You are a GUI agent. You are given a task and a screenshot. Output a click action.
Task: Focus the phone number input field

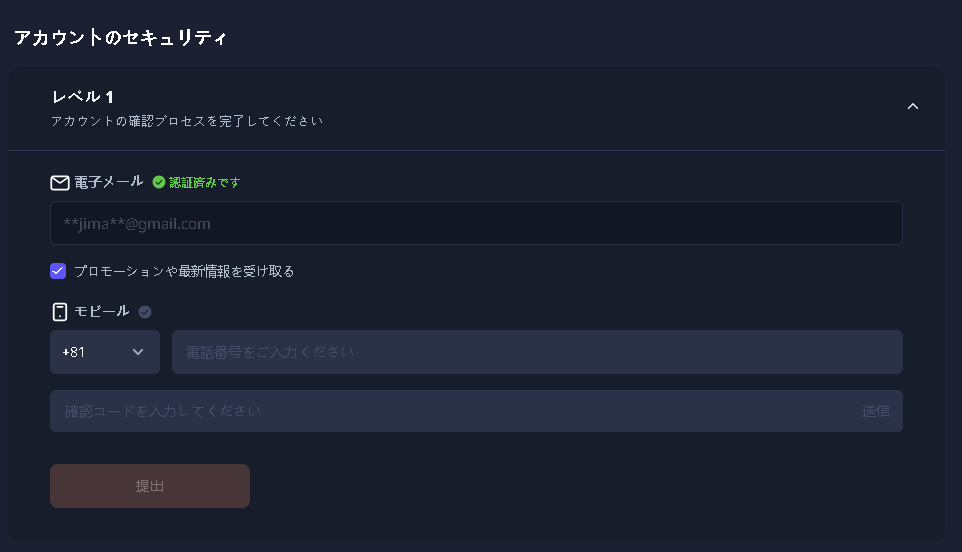point(537,352)
